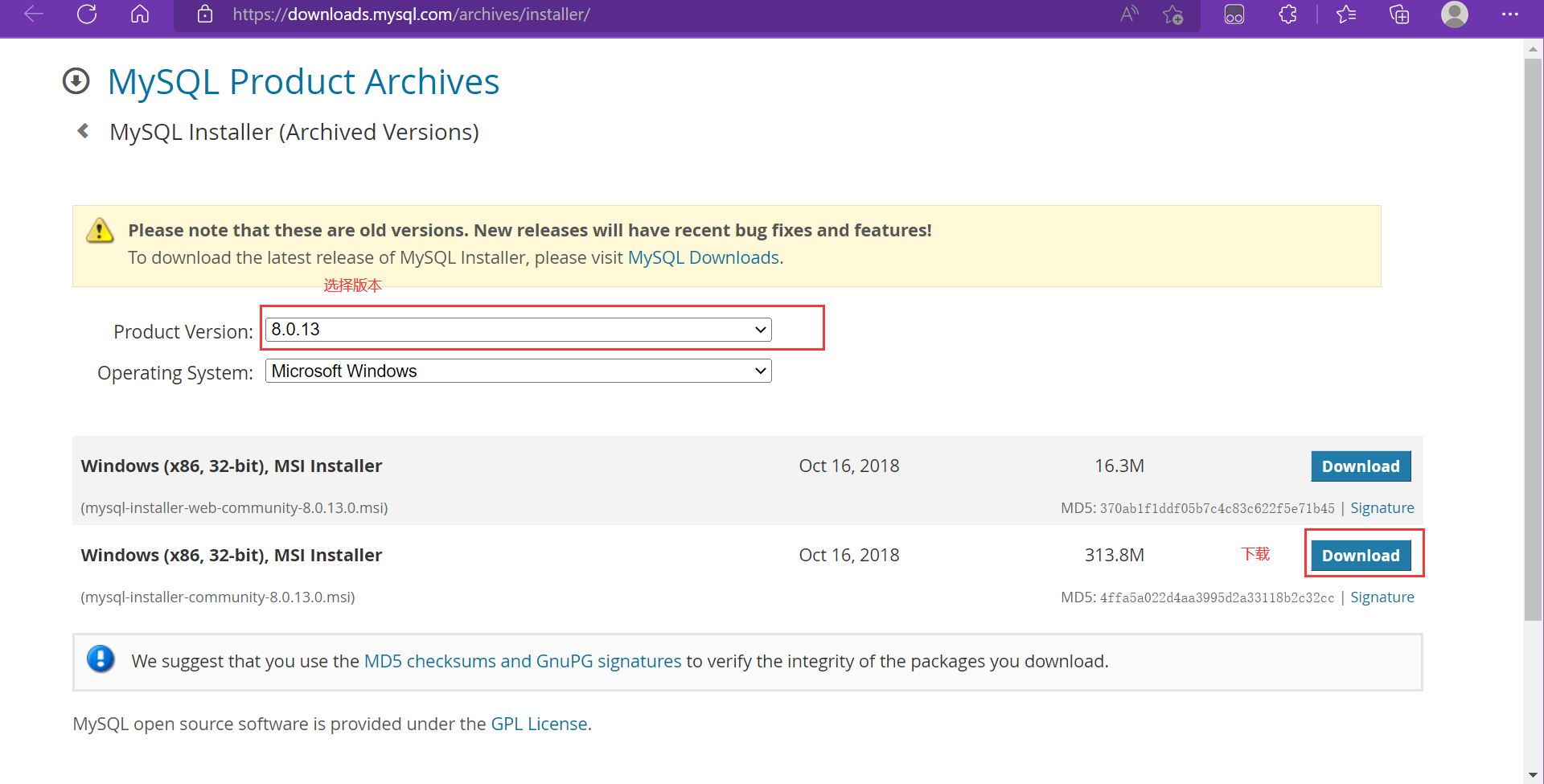Screen dimensions: 1544x784
Task: Click the Product Version label
Action: coord(183,331)
